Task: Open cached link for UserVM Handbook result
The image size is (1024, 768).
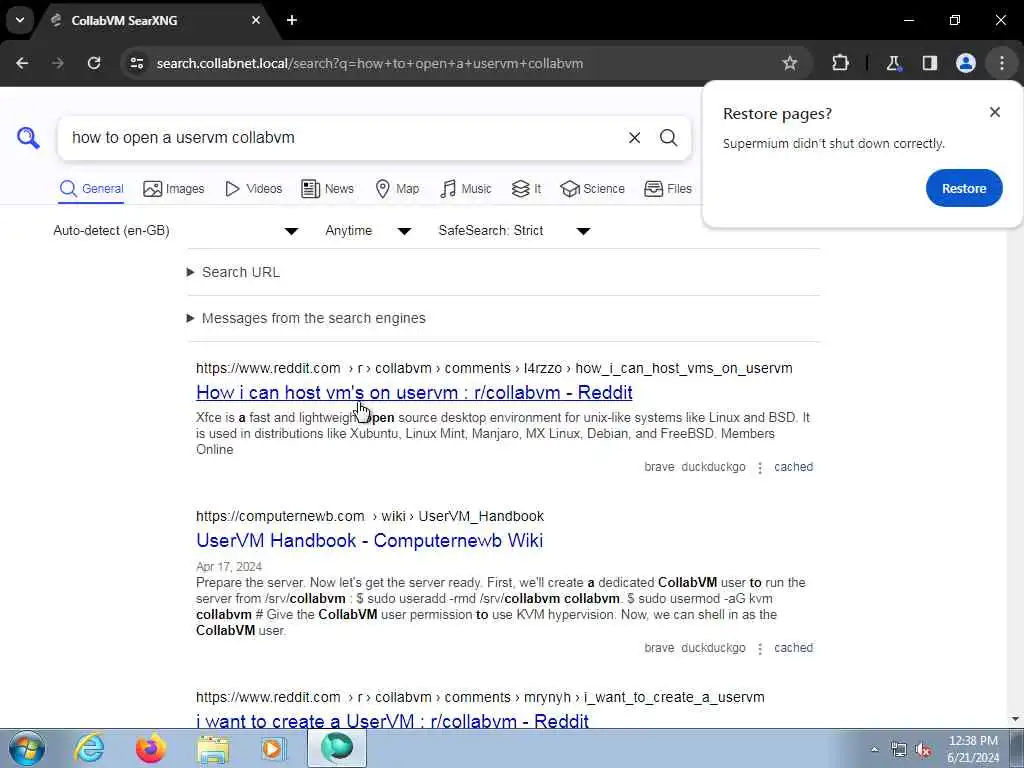Action: (793, 648)
